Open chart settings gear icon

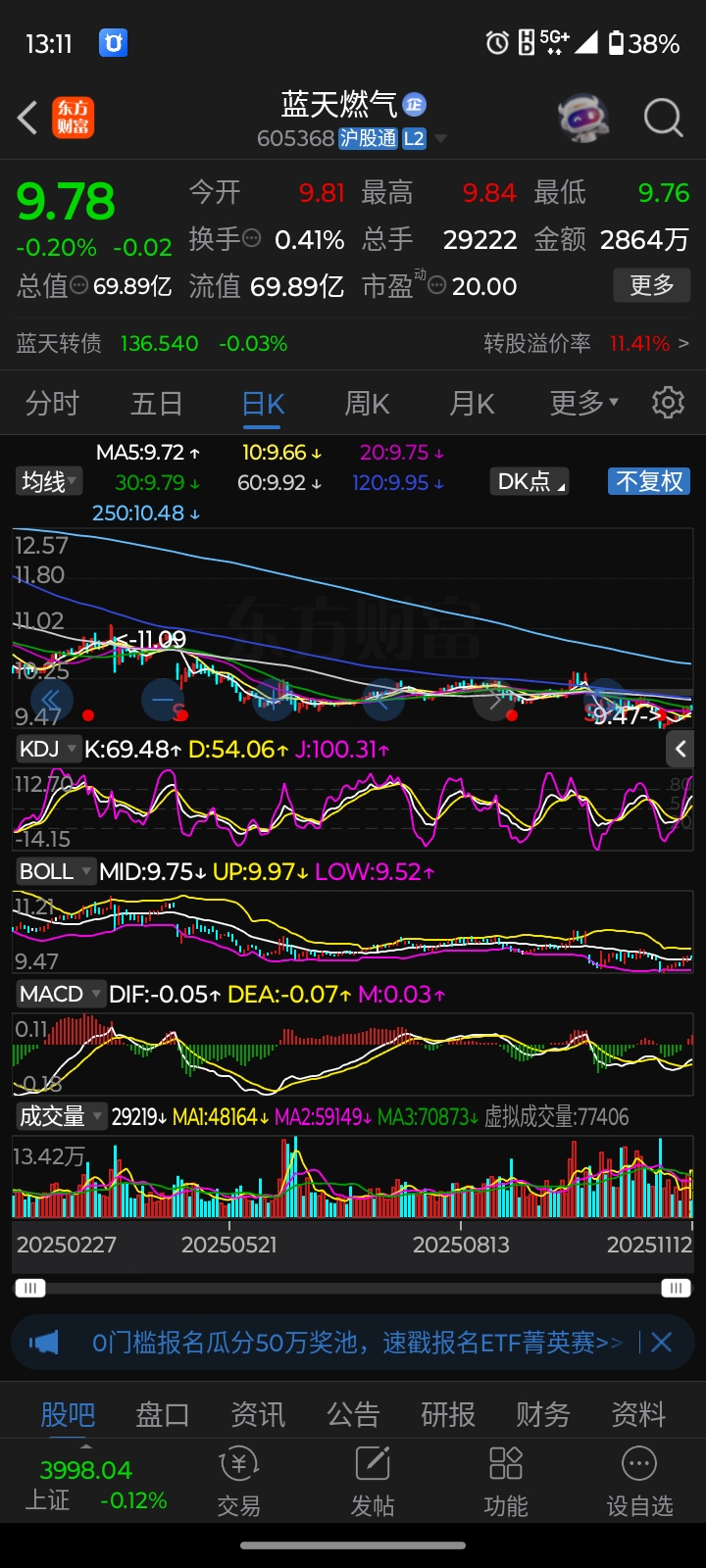[x=668, y=403]
